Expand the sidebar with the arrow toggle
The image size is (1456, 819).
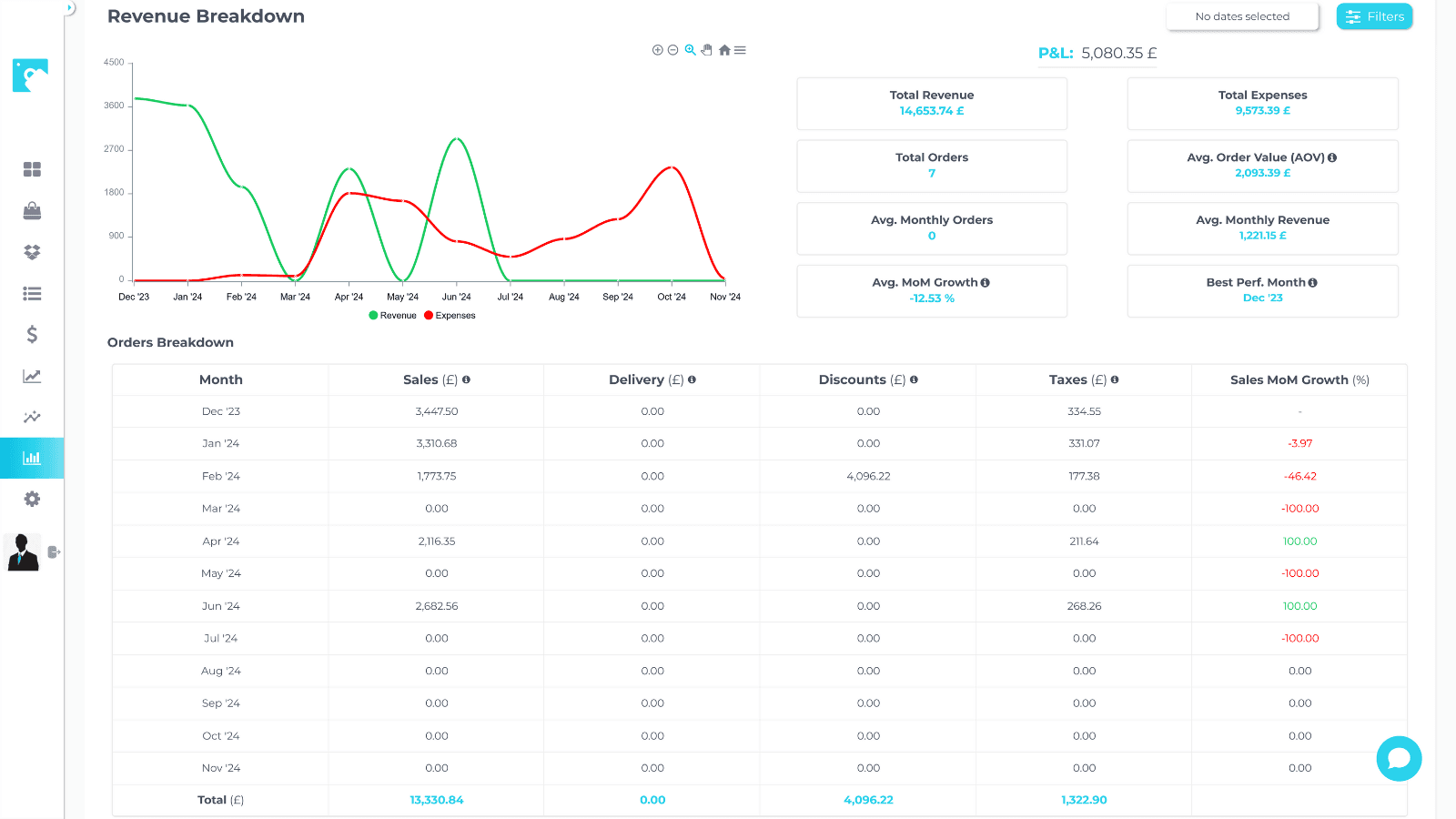69,8
